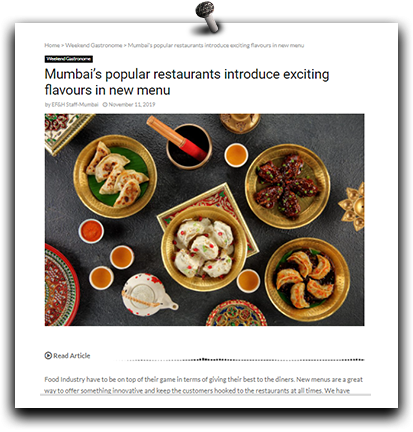The width and height of the screenshot is (413, 432).
Task: Click the paragraph starting with Food Industry
Action: click(204, 385)
